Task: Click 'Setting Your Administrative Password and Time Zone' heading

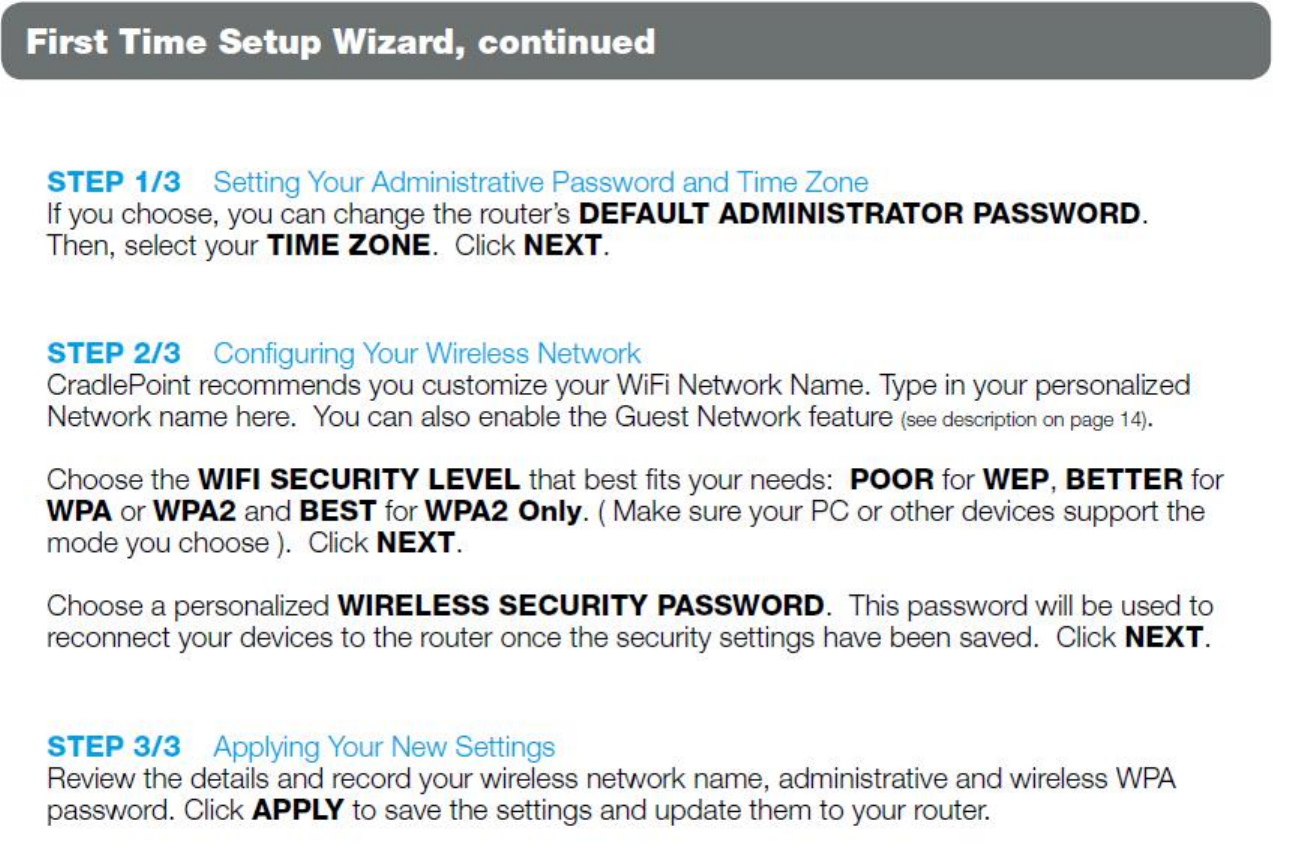Action: click(x=541, y=182)
